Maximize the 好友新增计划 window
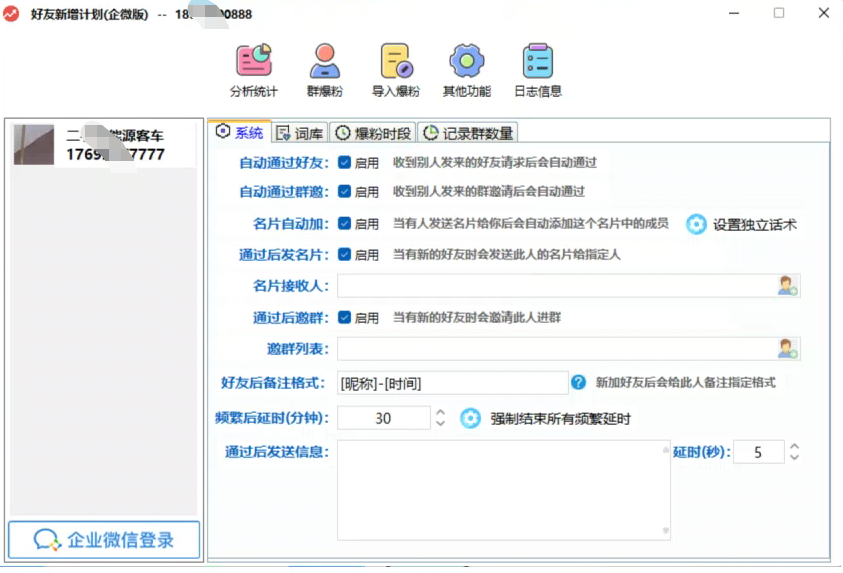 tap(778, 13)
